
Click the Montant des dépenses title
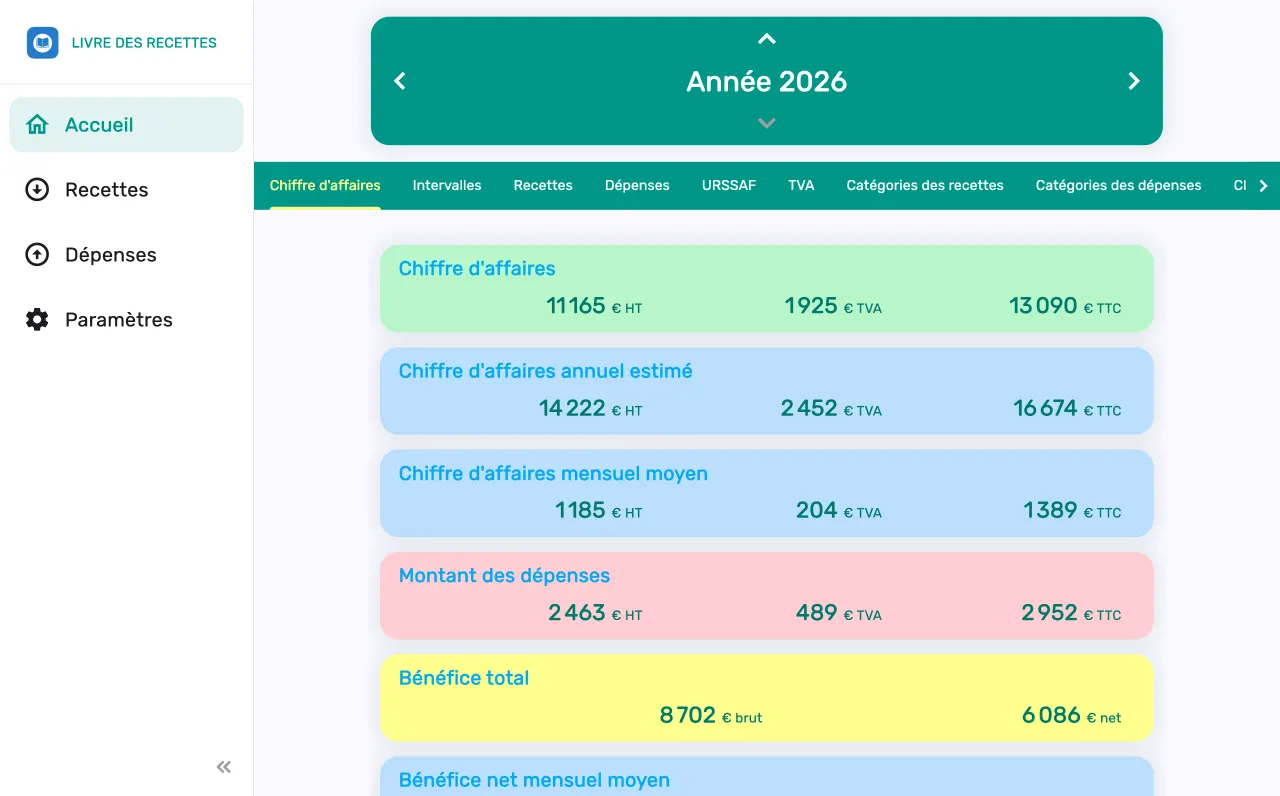pyautogui.click(x=504, y=576)
